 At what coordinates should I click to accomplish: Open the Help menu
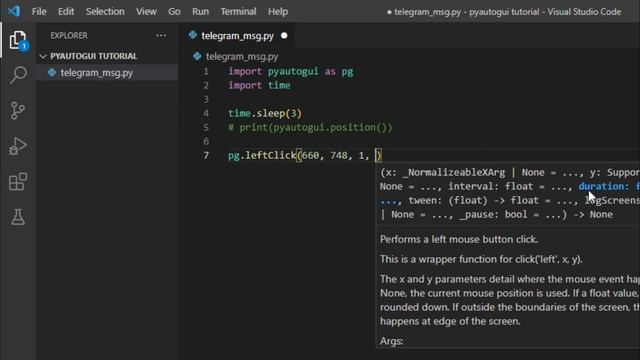coord(278,11)
